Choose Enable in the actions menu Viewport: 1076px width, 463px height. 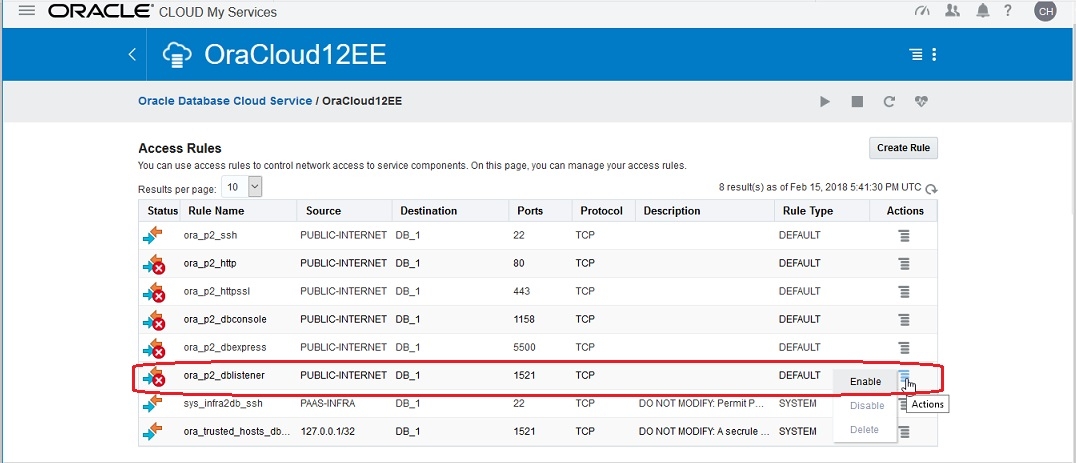click(x=865, y=381)
